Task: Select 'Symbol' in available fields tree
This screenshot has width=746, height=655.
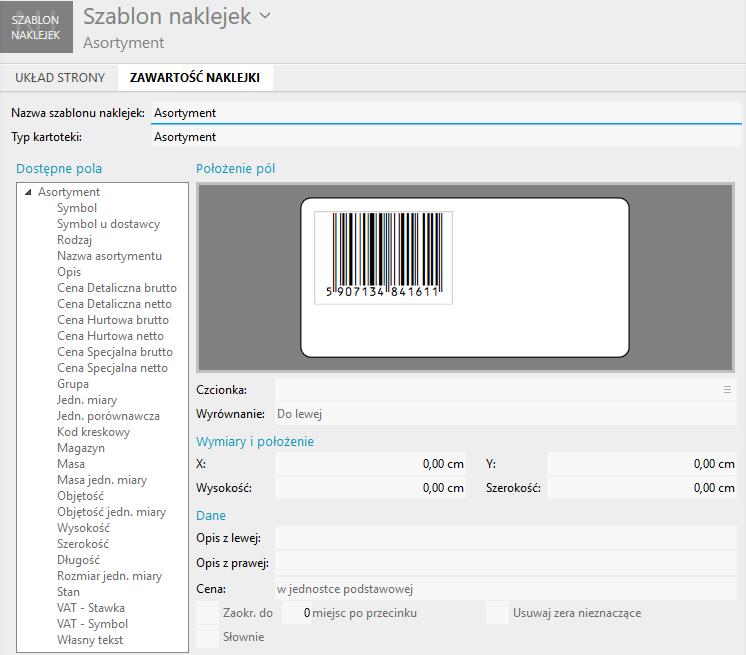Action: point(77,208)
